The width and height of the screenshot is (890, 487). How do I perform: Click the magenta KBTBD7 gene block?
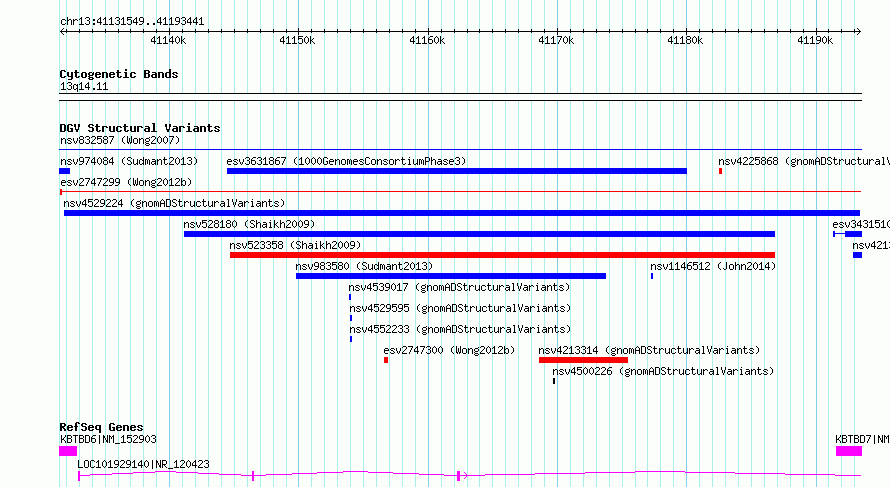849,451
